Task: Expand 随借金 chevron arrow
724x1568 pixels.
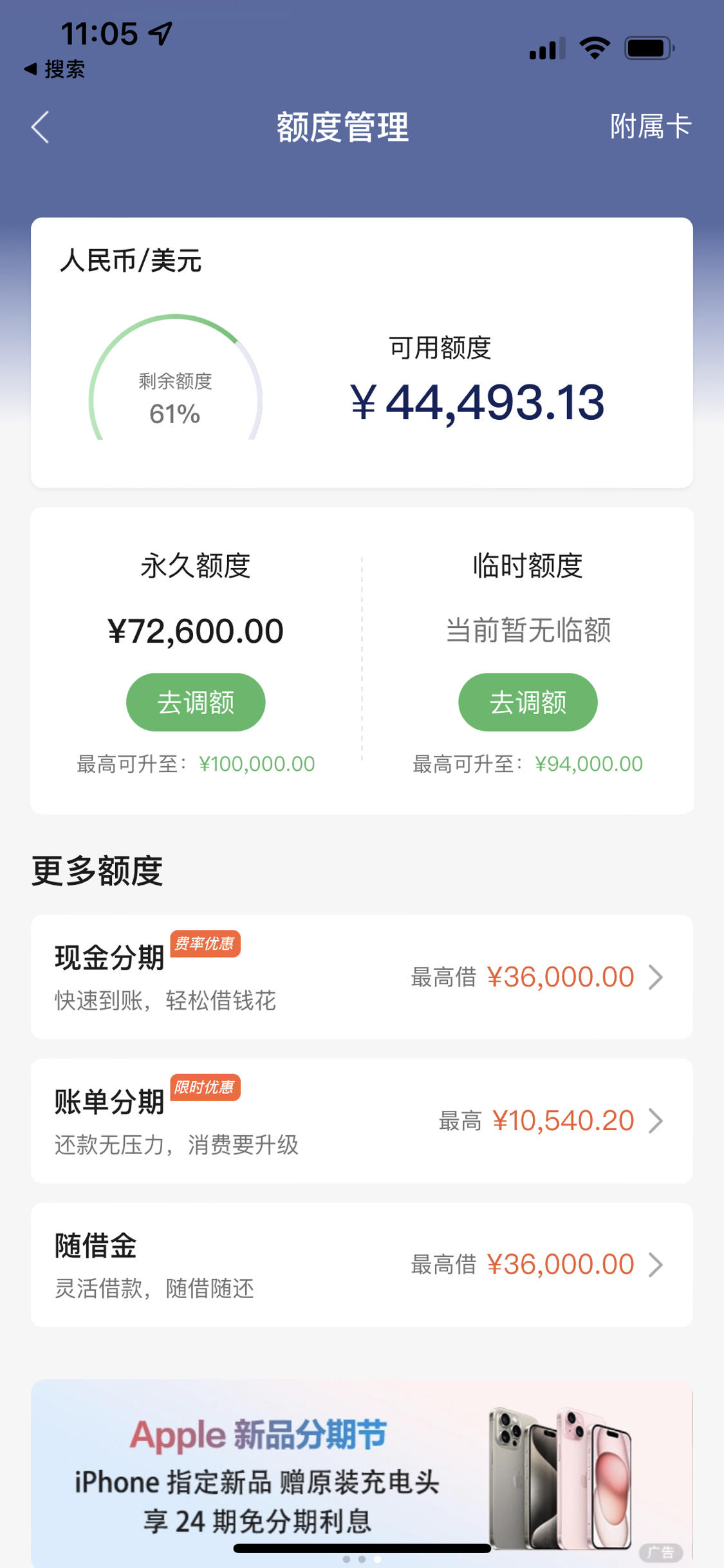Action: [x=656, y=1265]
